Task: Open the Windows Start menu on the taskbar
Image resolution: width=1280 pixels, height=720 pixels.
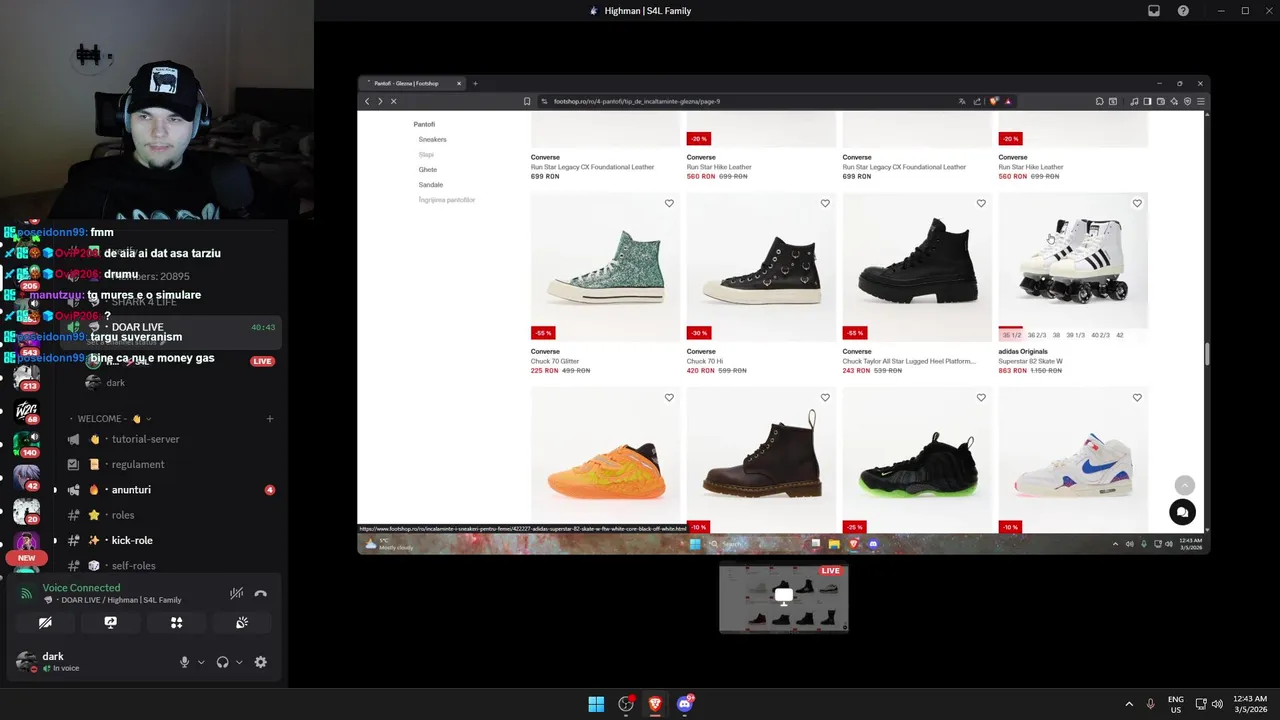Action: tap(596, 704)
